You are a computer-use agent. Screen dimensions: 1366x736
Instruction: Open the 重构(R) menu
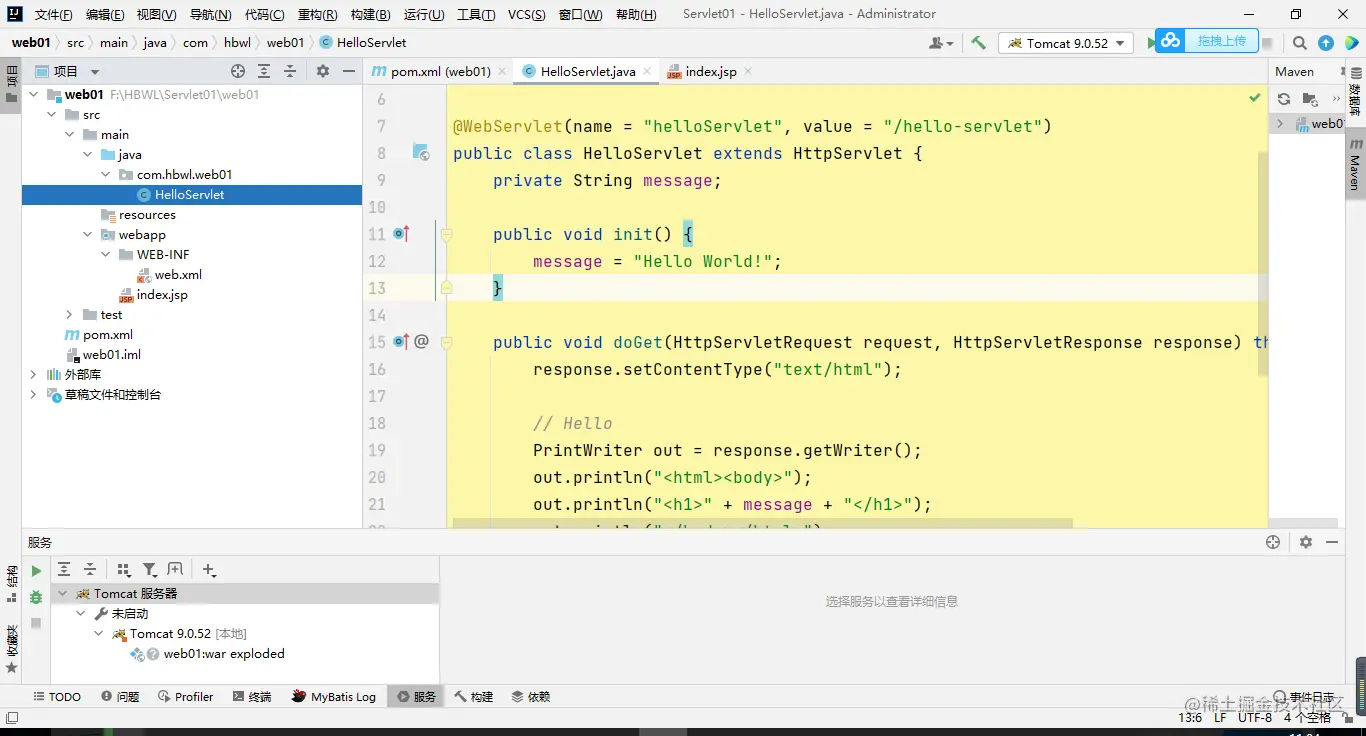[x=317, y=15]
